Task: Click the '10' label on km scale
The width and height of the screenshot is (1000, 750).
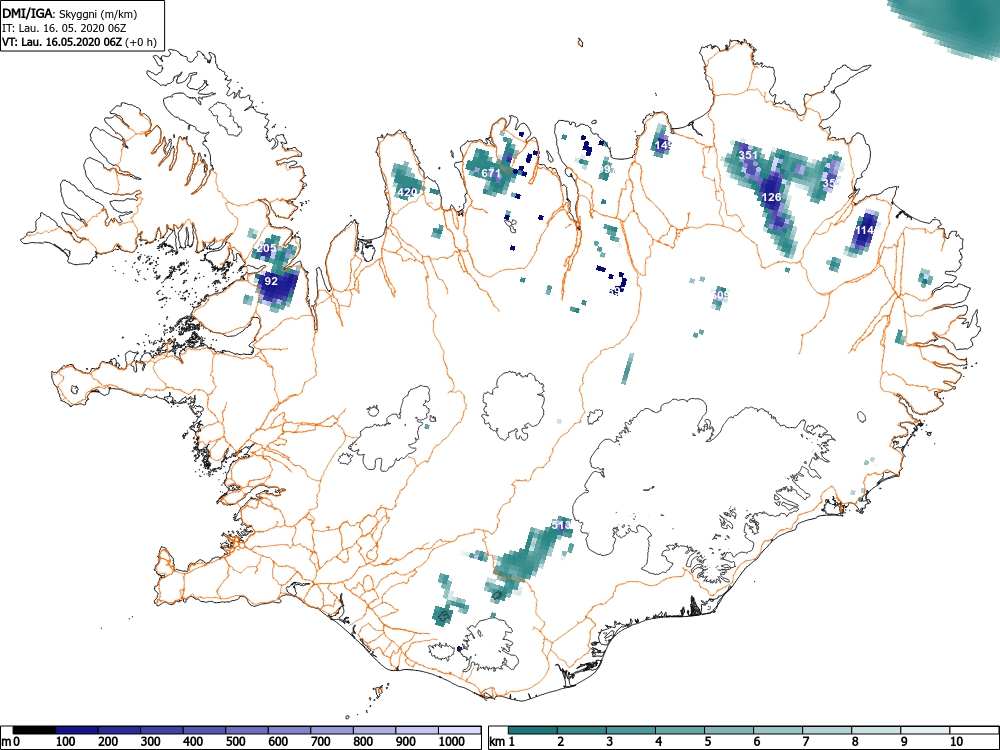Action: [955, 742]
